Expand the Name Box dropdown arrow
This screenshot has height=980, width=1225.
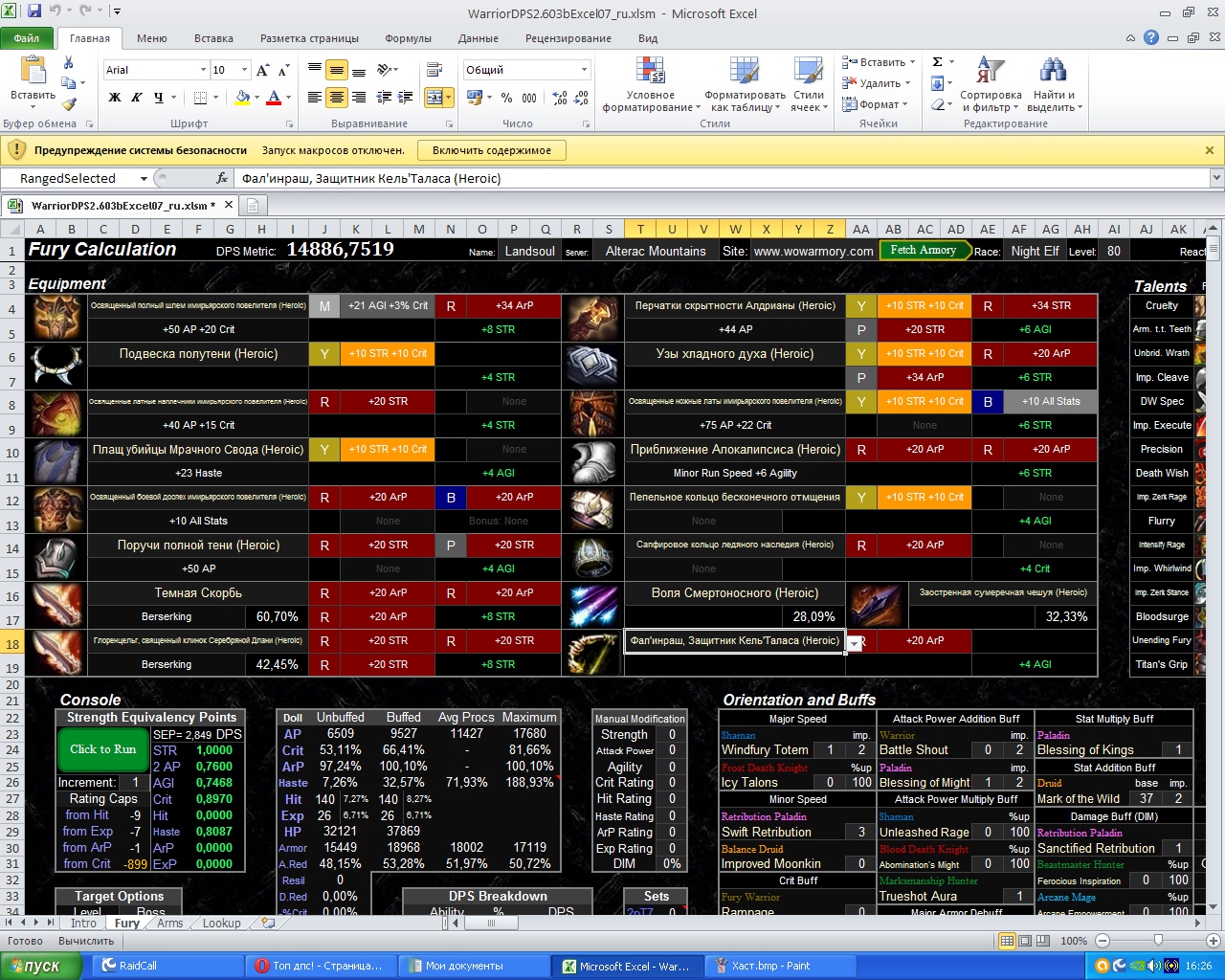click(144, 179)
